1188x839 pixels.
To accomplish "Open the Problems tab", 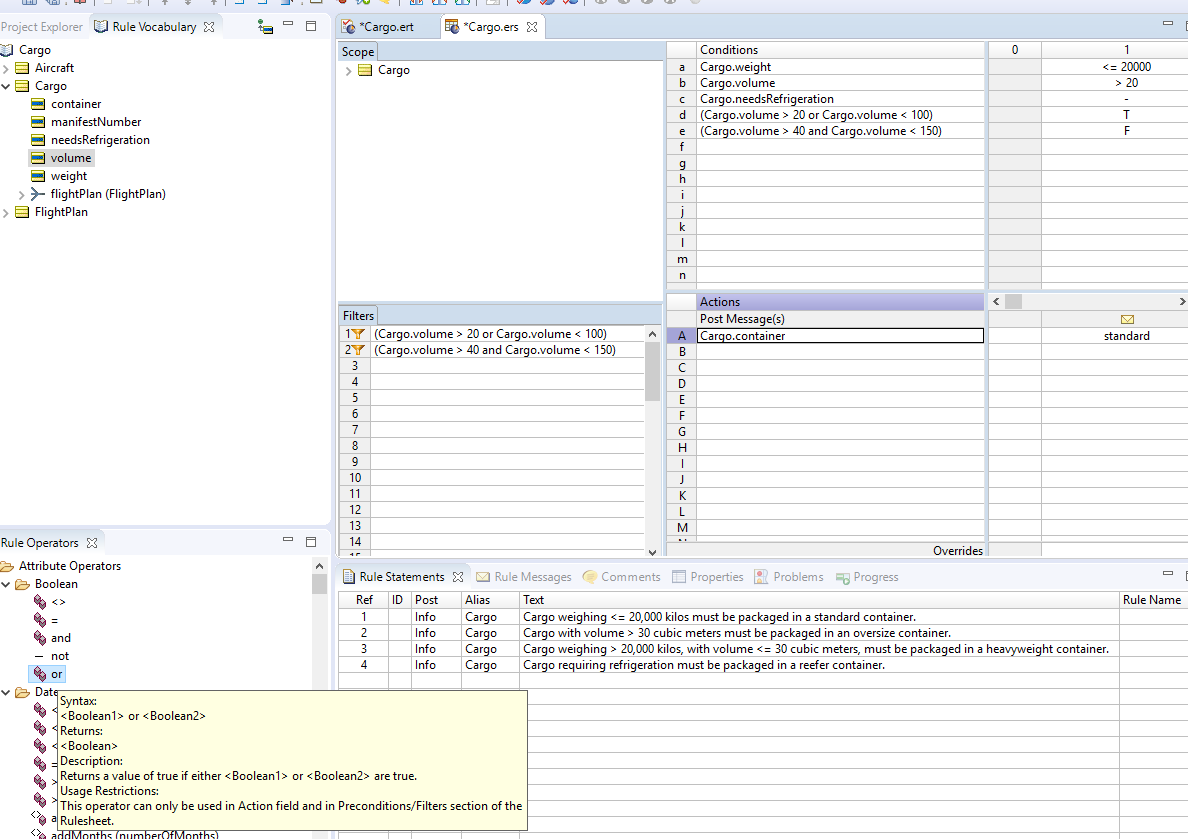I will (x=789, y=577).
